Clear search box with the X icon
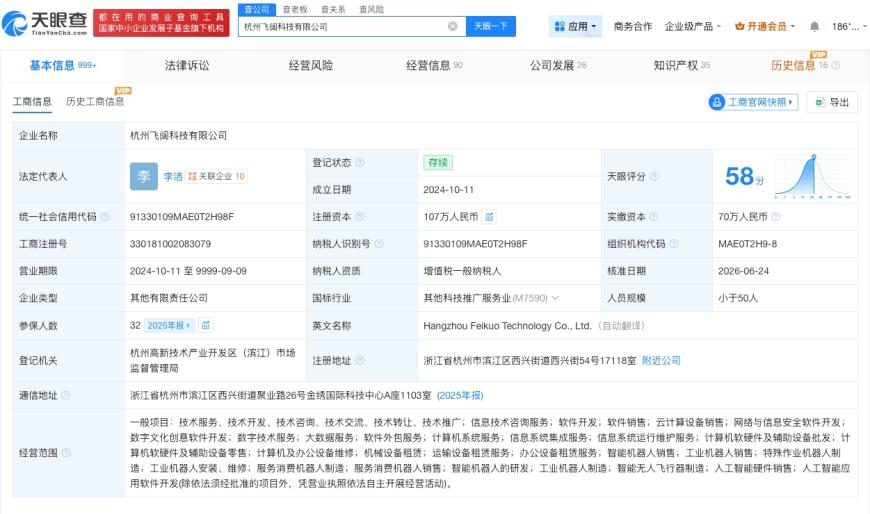Image resolution: width=870 pixels, height=514 pixels. (453, 26)
